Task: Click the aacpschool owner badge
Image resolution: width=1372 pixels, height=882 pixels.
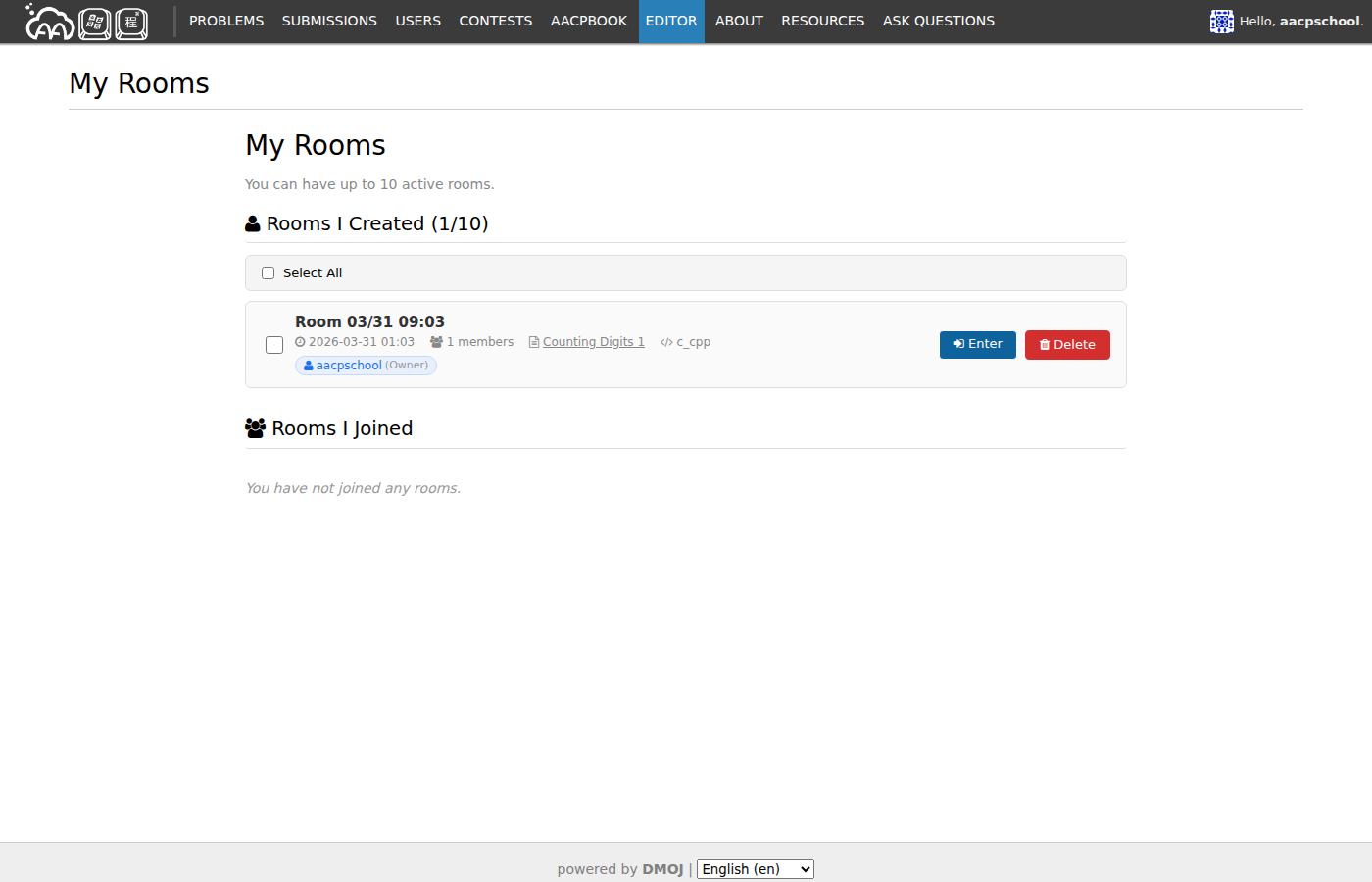Action: pos(366,366)
